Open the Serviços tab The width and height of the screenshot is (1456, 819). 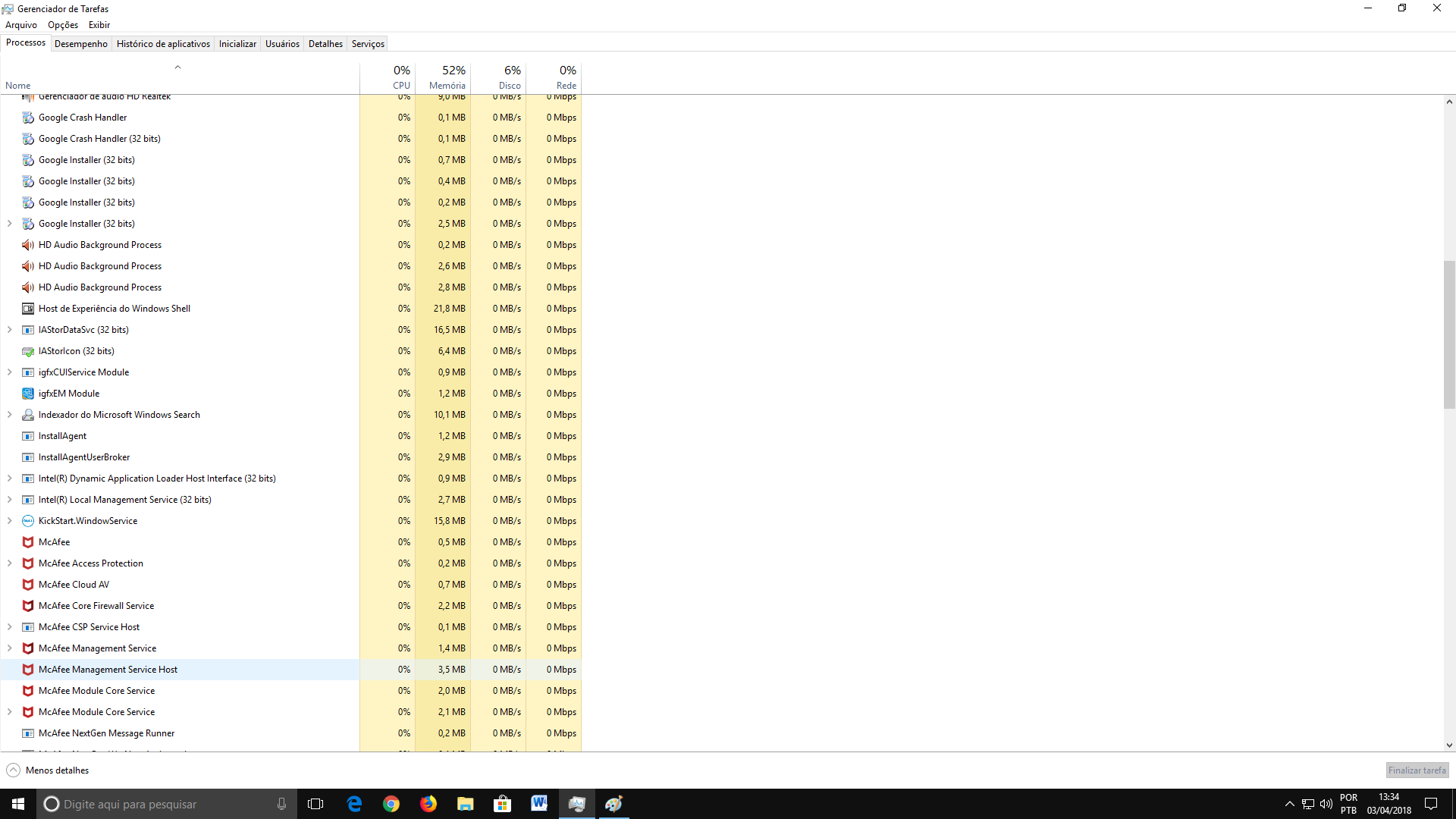368,44
